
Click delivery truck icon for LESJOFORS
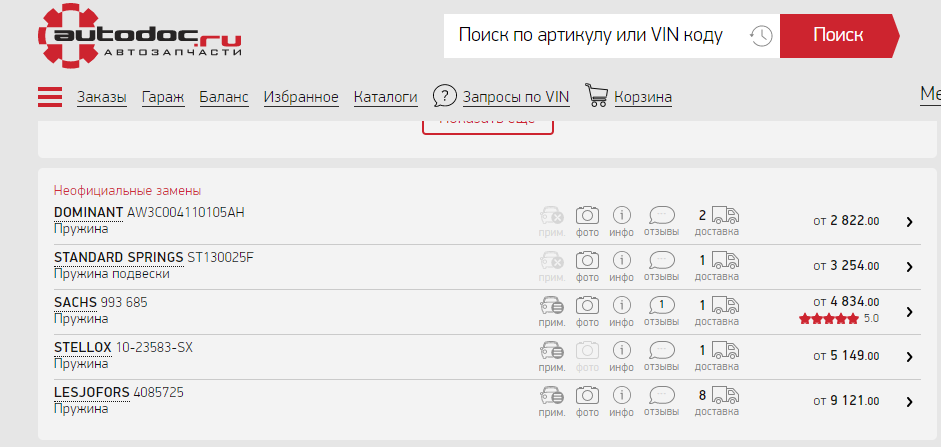726,395
